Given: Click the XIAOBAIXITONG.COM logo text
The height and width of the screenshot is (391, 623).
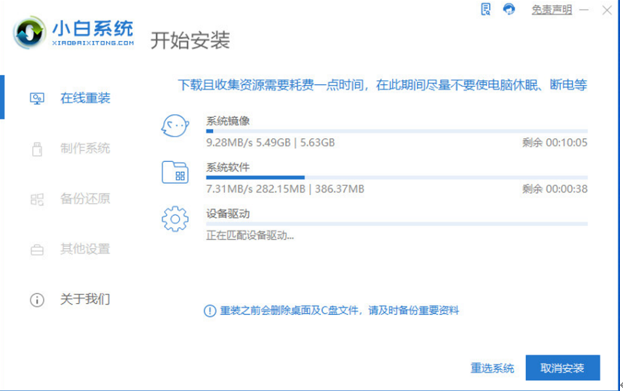Looking at the screenshot, I should click(x=93, y=43).
